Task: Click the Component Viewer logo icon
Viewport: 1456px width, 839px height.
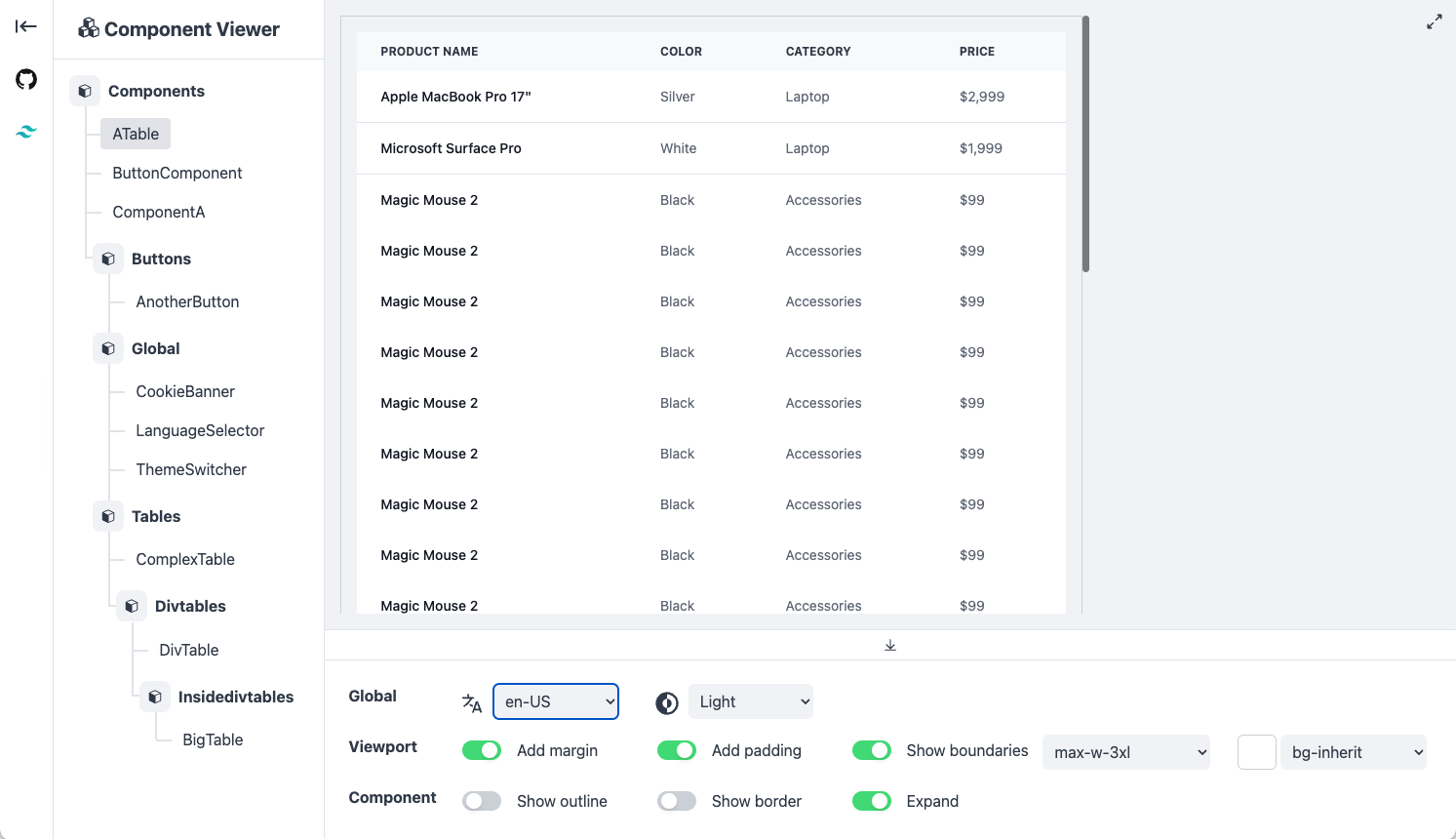Action: pos(89,28)
